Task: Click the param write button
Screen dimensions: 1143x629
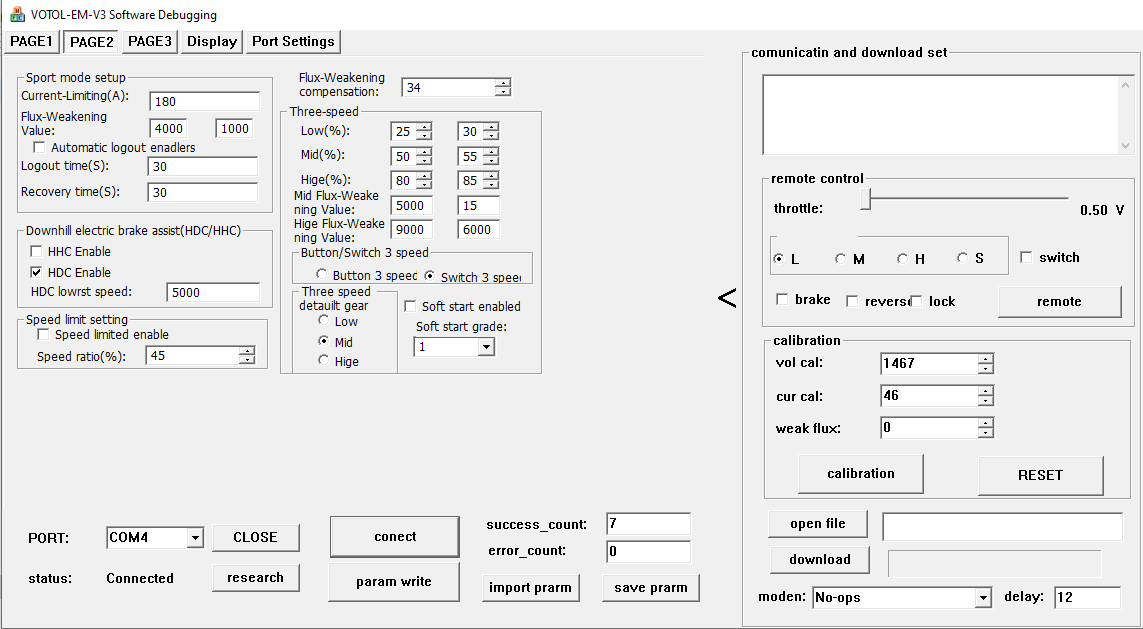Action: coord(394,581)
